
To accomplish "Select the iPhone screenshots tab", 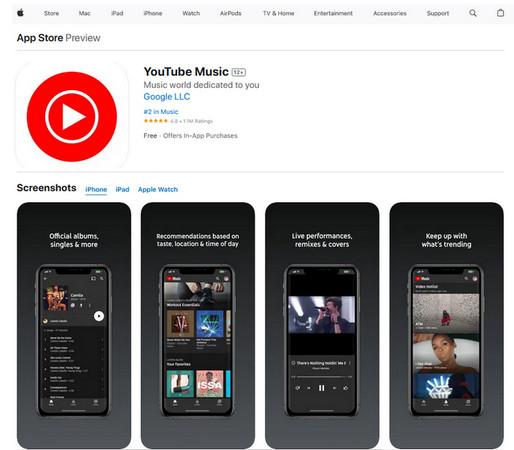I will pos(96,189).
